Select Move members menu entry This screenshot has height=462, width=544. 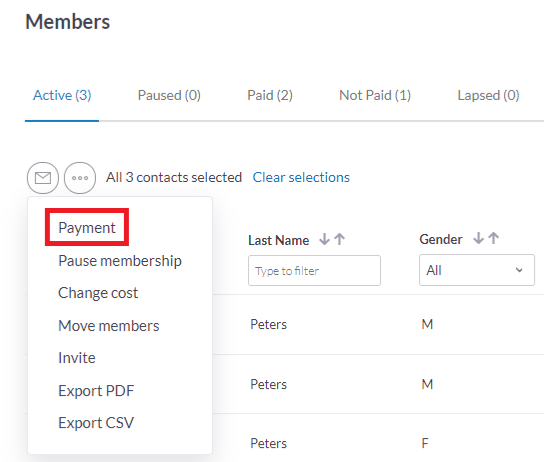point(109,326)
